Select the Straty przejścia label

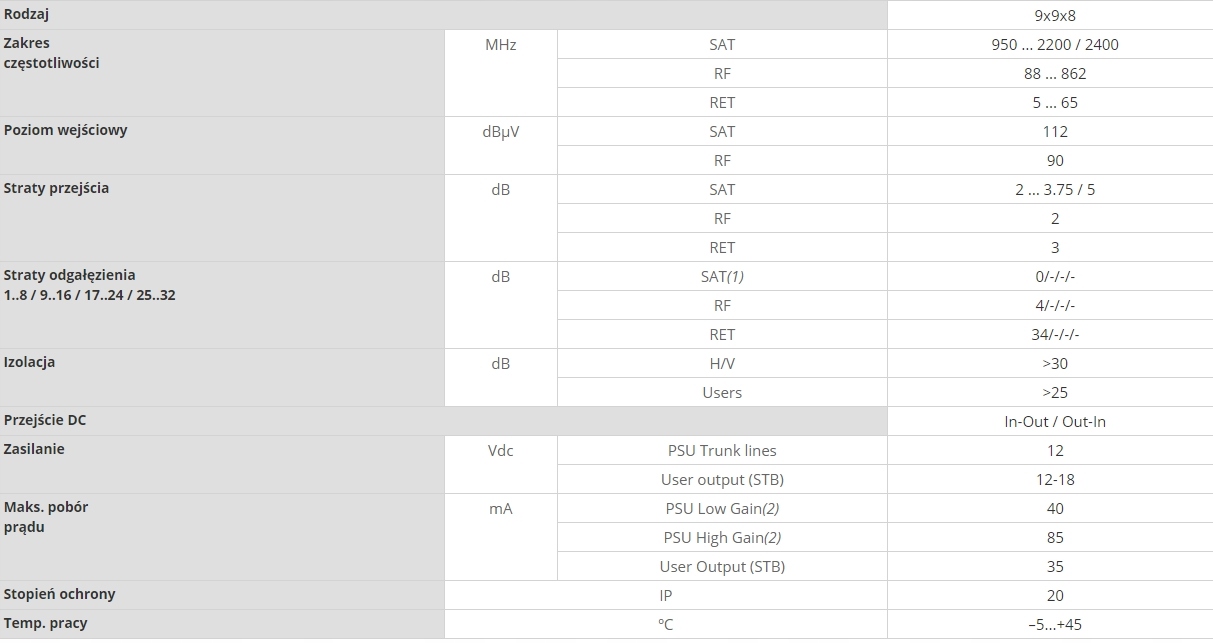[x=56, y=188]
